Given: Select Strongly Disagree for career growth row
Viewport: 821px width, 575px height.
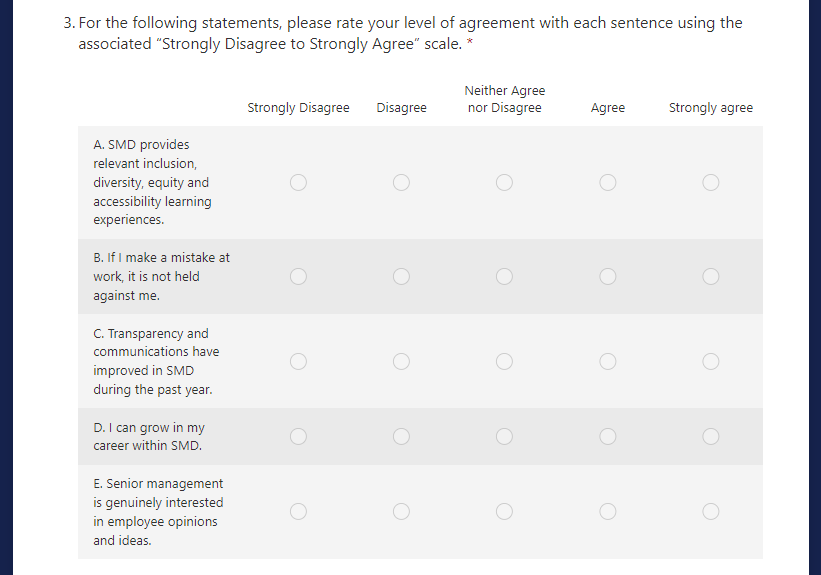Looking at the screenshot, I should [x=298, y=436].
